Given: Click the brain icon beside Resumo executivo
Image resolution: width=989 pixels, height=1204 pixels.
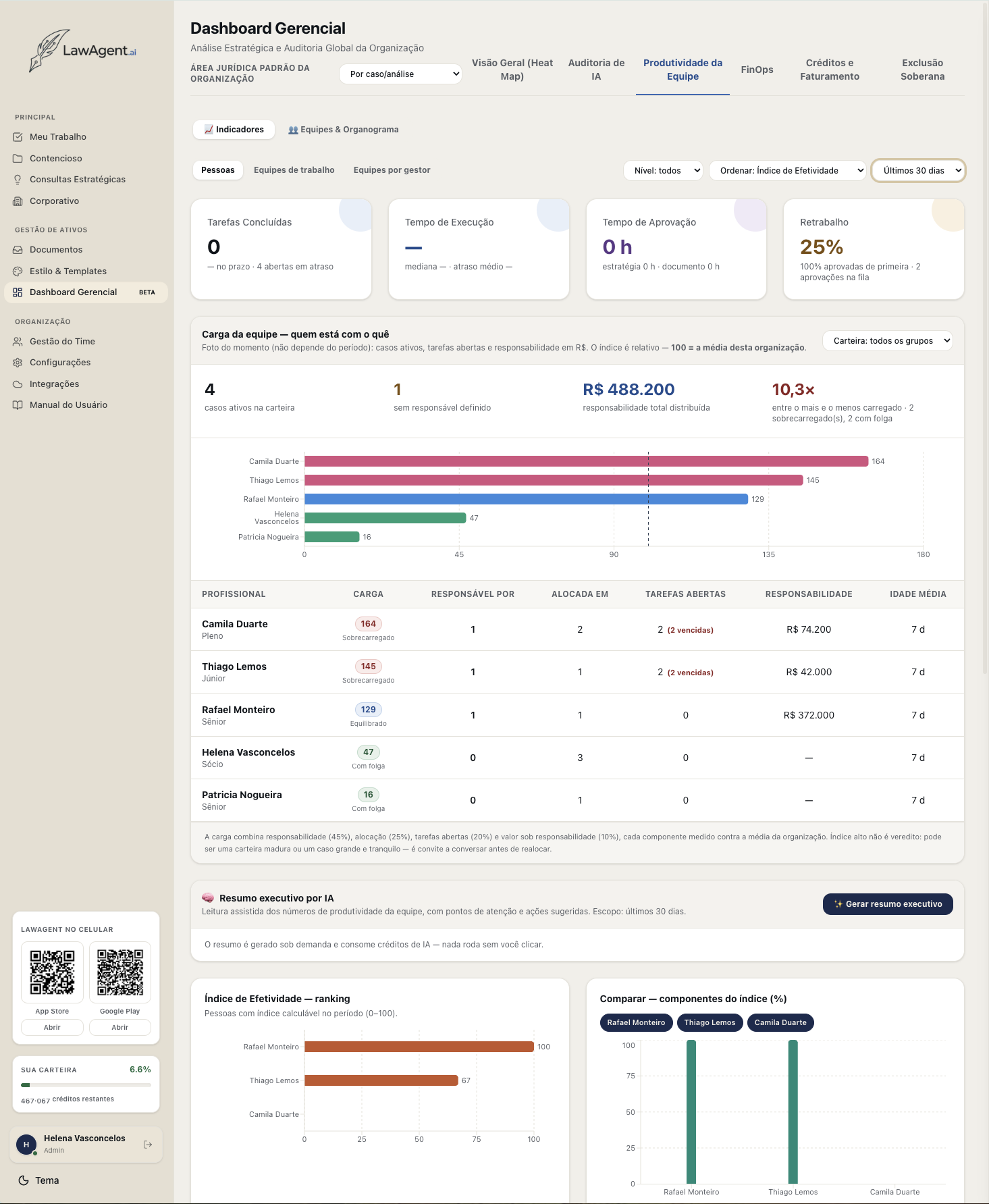Looking at the screenshot, I should coord(208,898).
